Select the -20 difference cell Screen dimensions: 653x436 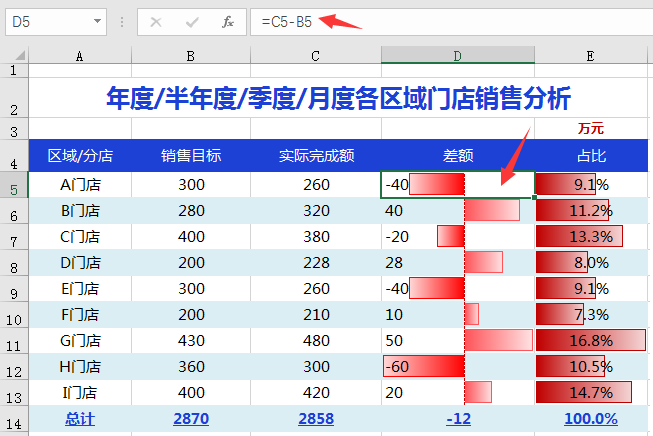click(458, 237)
